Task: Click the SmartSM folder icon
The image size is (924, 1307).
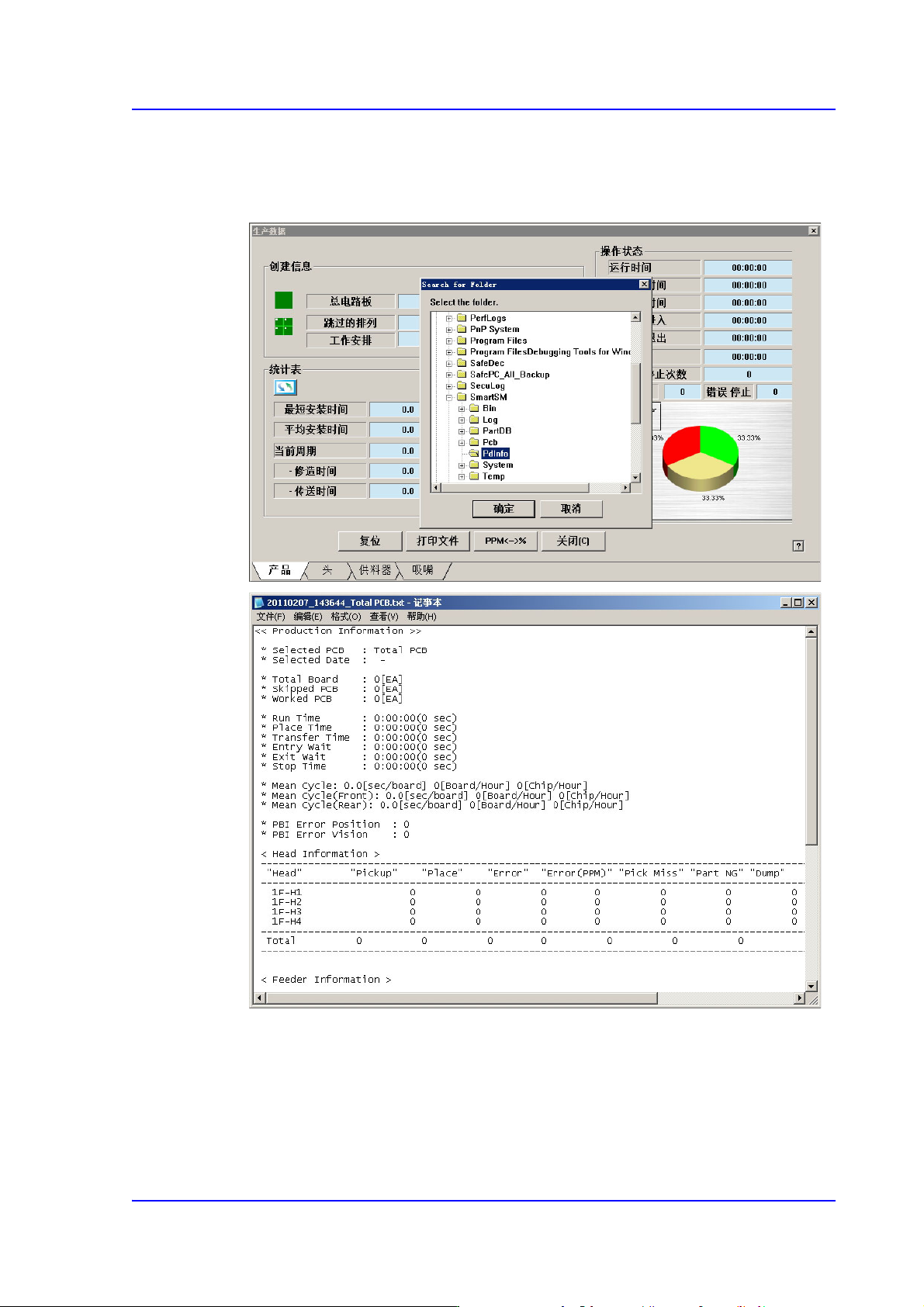Action: click(x=461, y=397)
